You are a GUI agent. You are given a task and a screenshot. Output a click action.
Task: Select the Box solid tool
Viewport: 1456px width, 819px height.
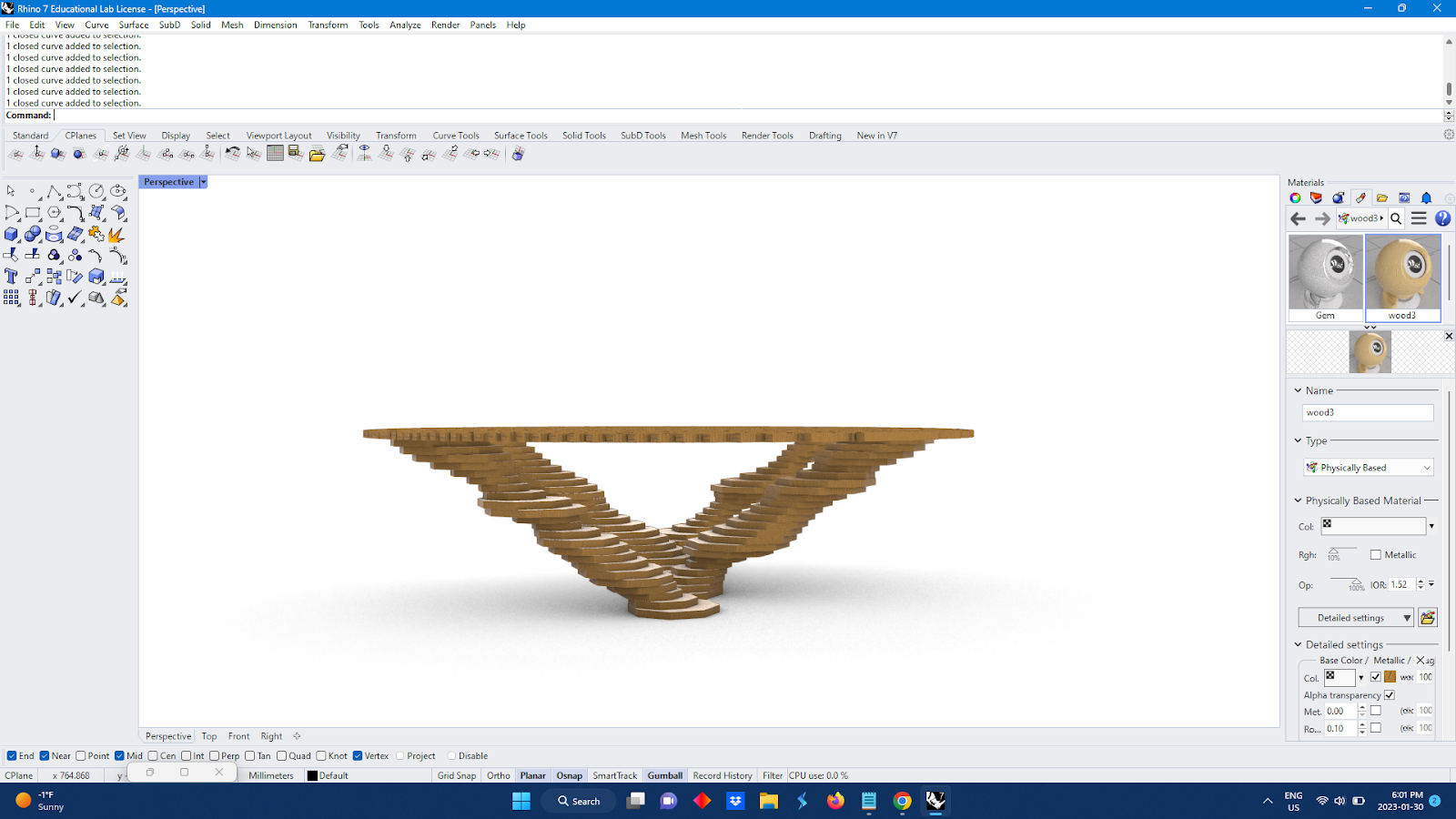click(x=11, y=235)
